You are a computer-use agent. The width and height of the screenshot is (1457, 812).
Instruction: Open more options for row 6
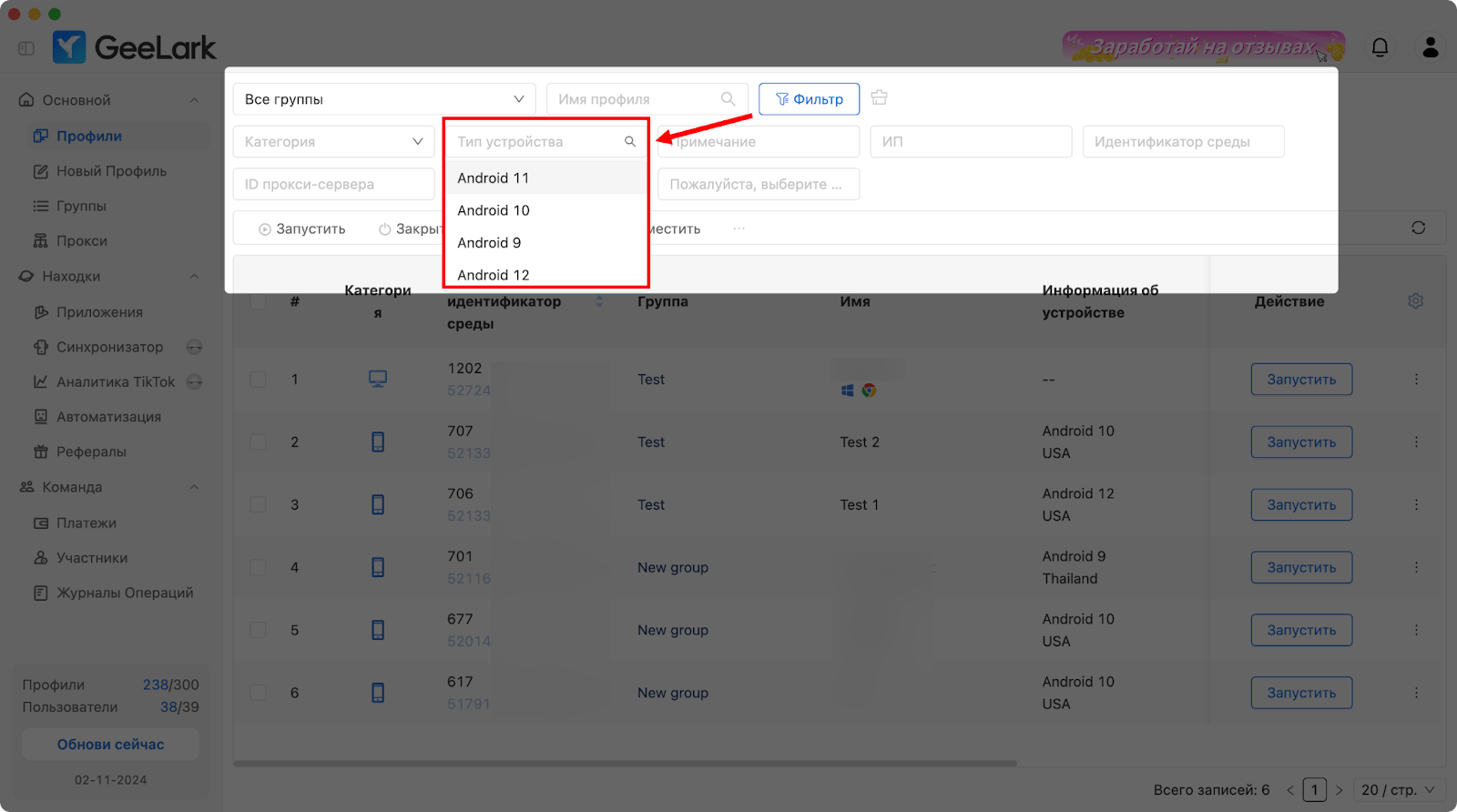click(1416, 694)
